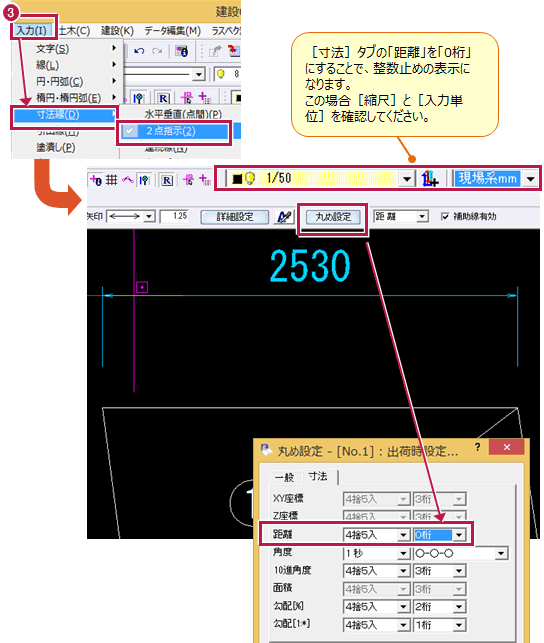544x643 pixels.
Task: Click the boxed R icon in lower toolbar
Action: (x=167, y=180)
